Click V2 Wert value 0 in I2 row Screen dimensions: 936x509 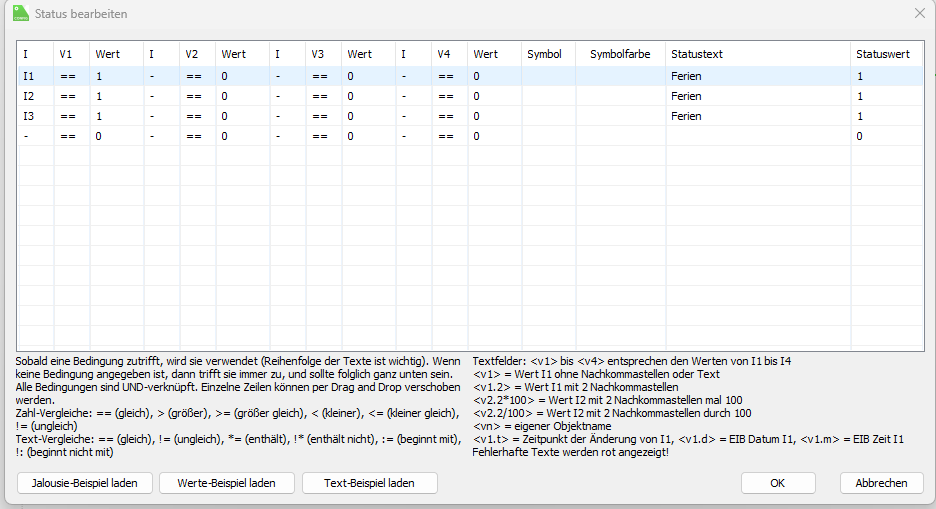click(x=242, y=96)
